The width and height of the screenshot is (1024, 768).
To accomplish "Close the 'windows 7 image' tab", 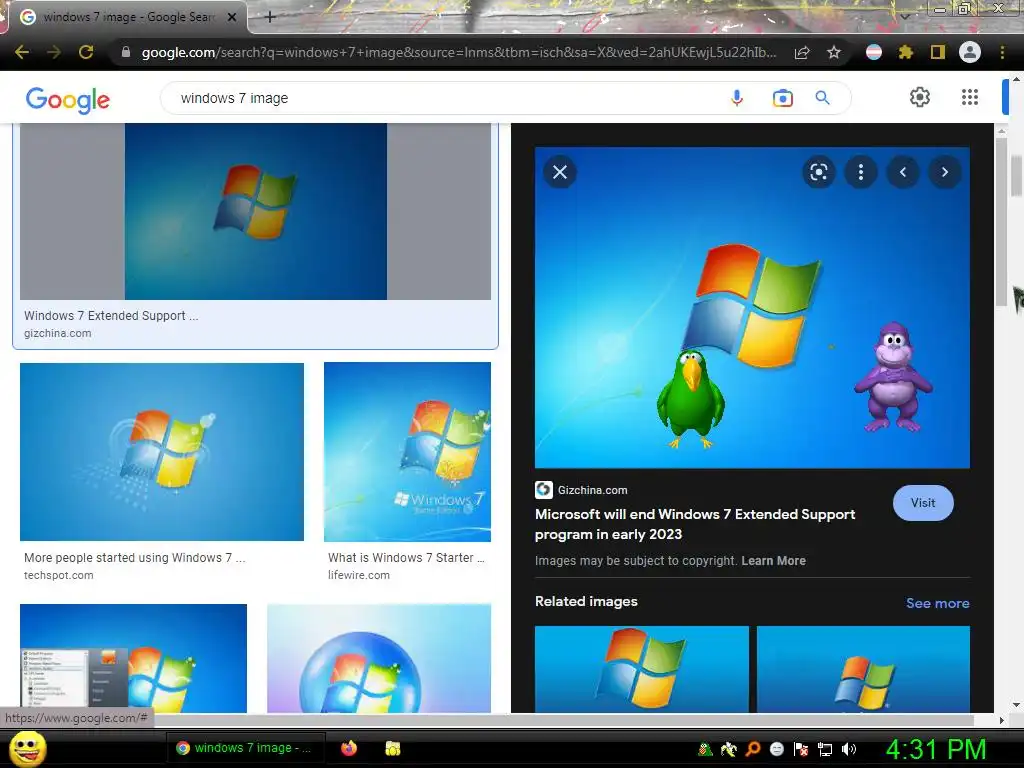I will [x=232, y=18].
